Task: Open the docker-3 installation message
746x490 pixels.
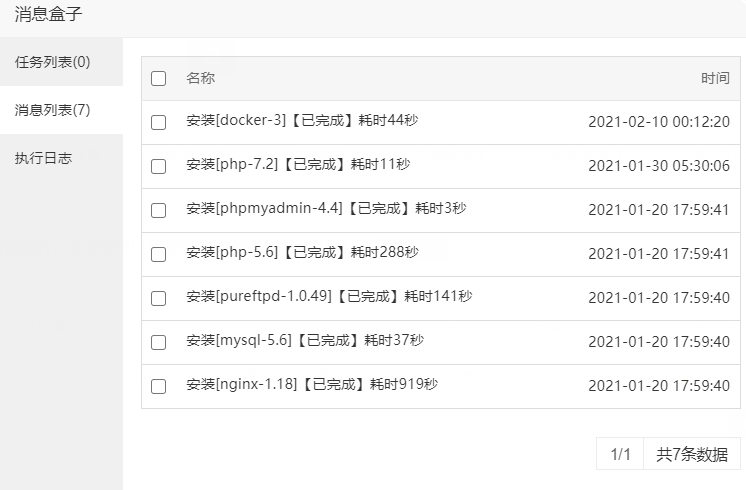Action: click(x=302, y=121)
